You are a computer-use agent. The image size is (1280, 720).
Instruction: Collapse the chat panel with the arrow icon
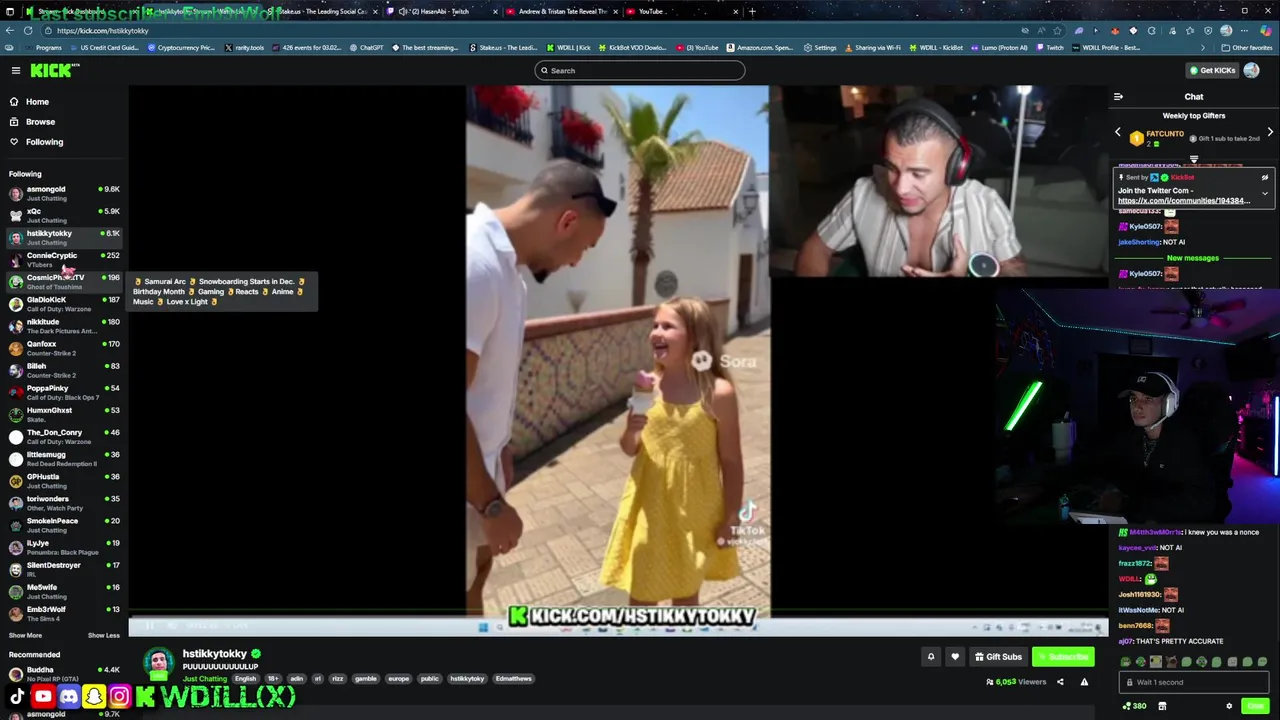[1118, 97]
